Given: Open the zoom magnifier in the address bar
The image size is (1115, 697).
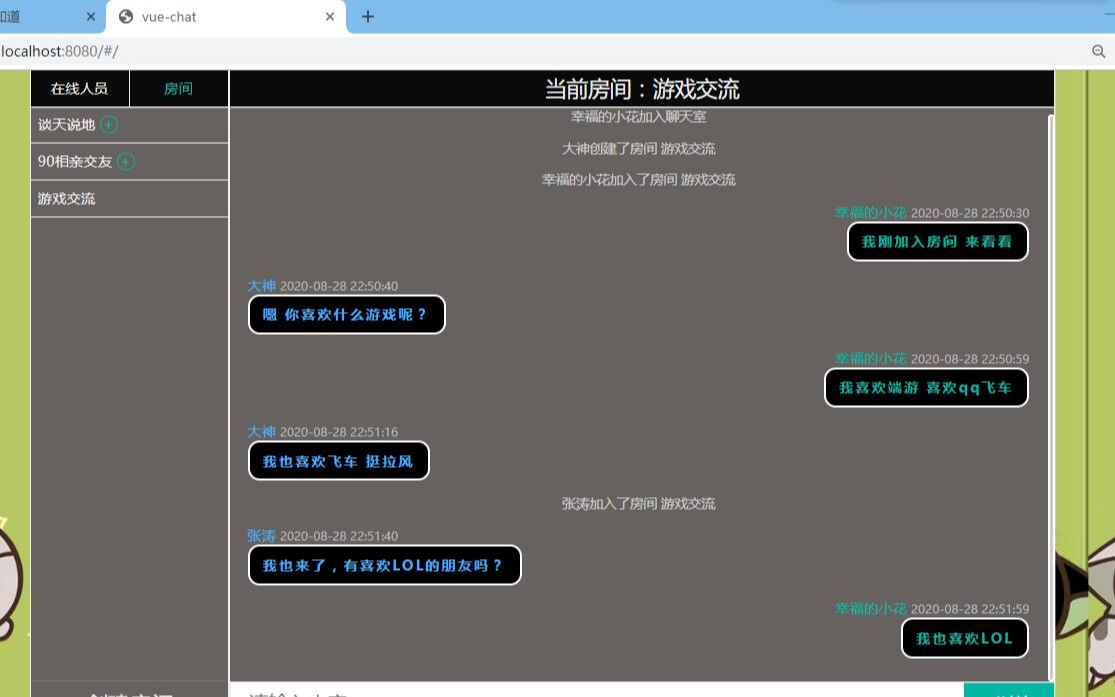Looking at the screenshot, I should click(x=1100, y=51).
